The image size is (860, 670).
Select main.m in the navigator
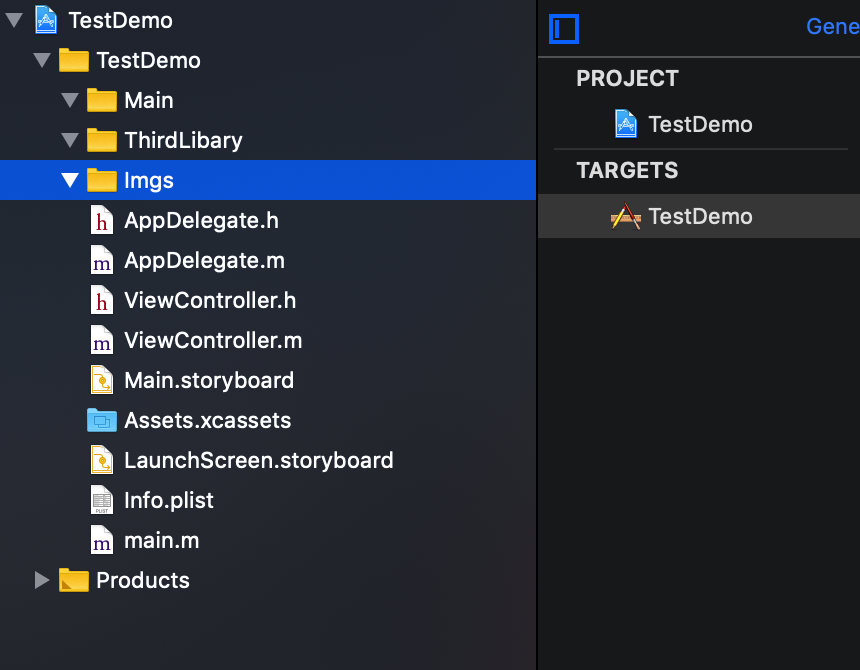[x=161, y=540]
